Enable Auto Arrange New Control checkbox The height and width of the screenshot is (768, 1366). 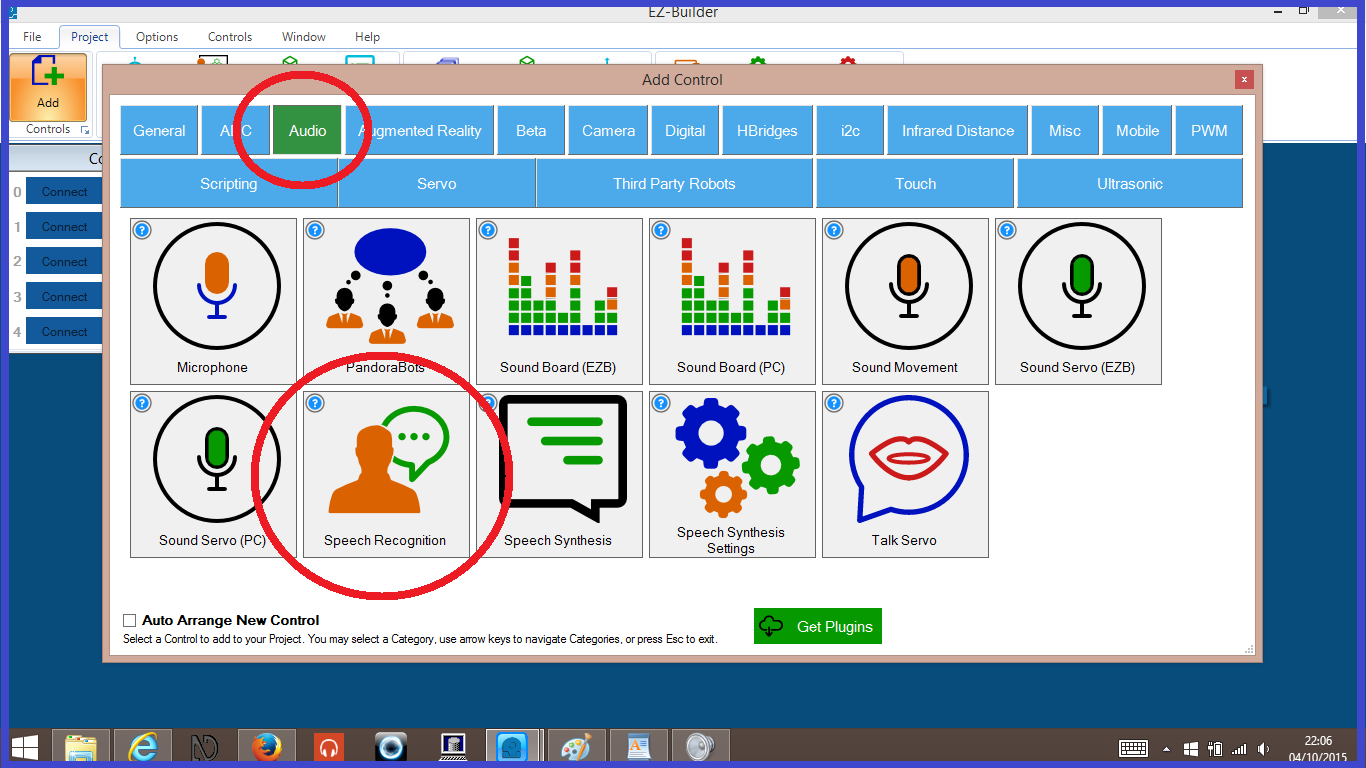tap(129, 620)
